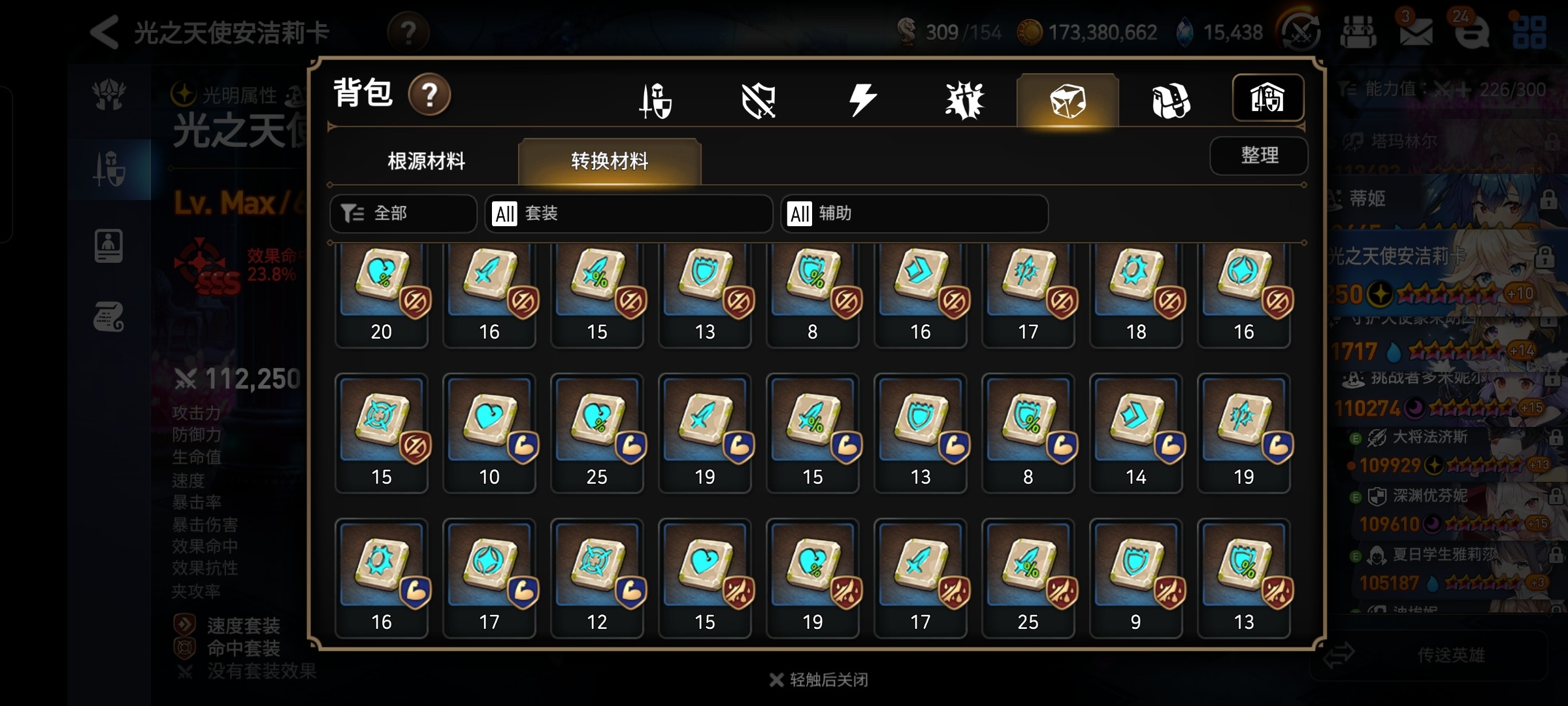Choose the sword-percent material with count 25 in the bottom row
Image resolution: width=1568 pixels, height=706 pixels.
[1028, 579]
